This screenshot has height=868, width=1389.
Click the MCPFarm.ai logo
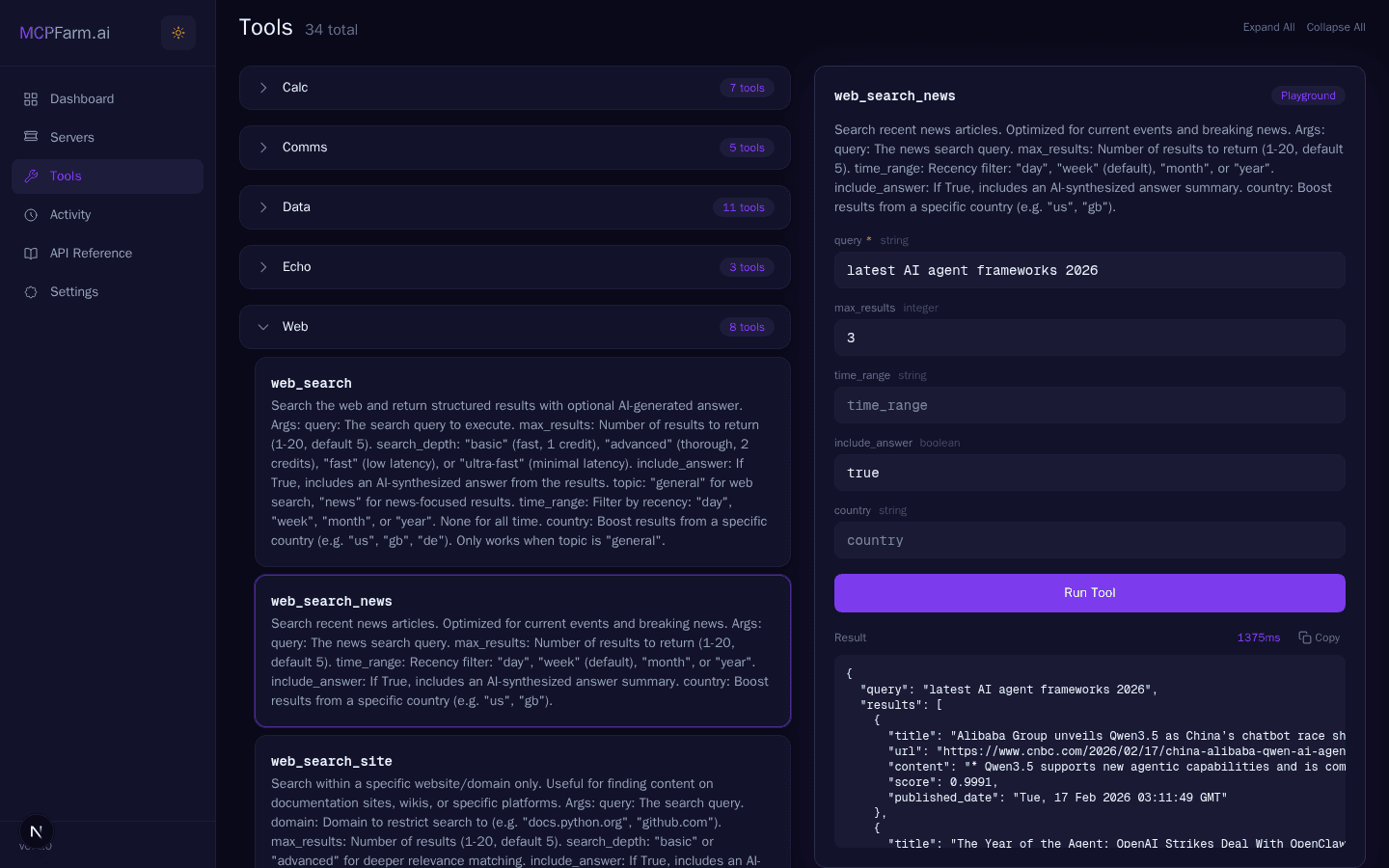[65, 32]
